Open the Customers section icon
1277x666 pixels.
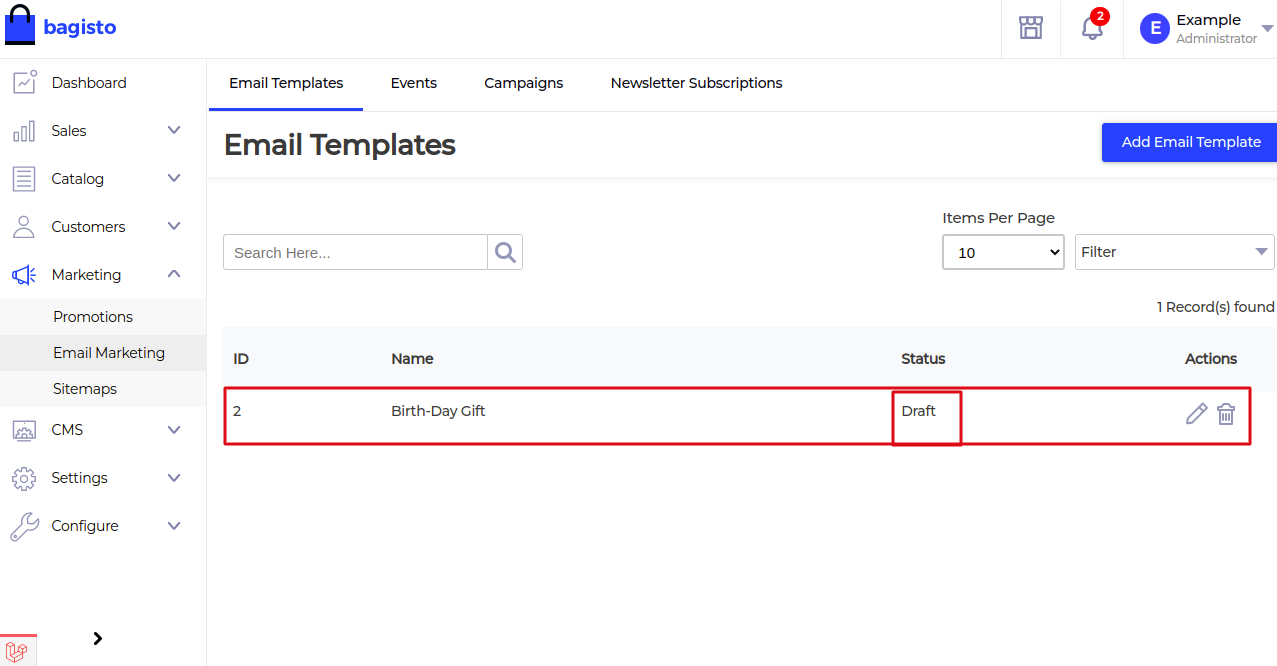click(24, 226)
